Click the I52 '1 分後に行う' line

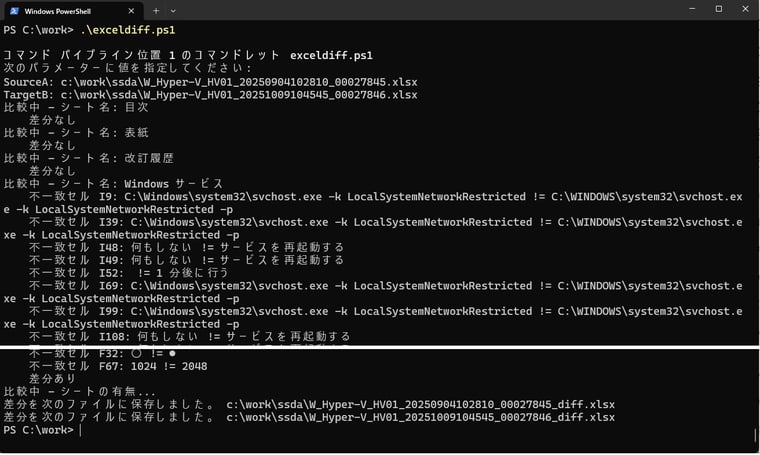128,273
